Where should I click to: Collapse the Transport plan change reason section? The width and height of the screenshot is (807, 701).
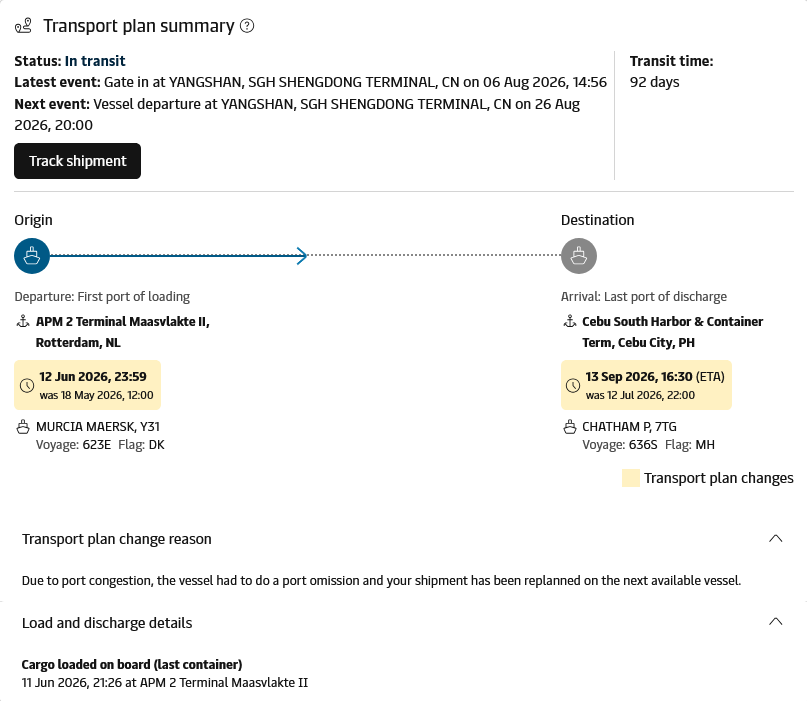click(776, 539)
